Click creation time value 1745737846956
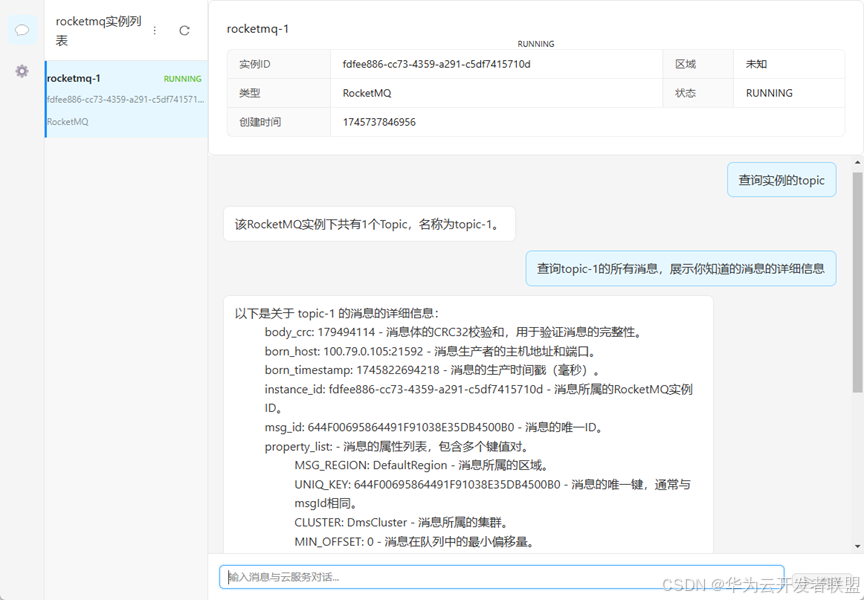This screenshot has width=864, height=600. pos(379,122)
